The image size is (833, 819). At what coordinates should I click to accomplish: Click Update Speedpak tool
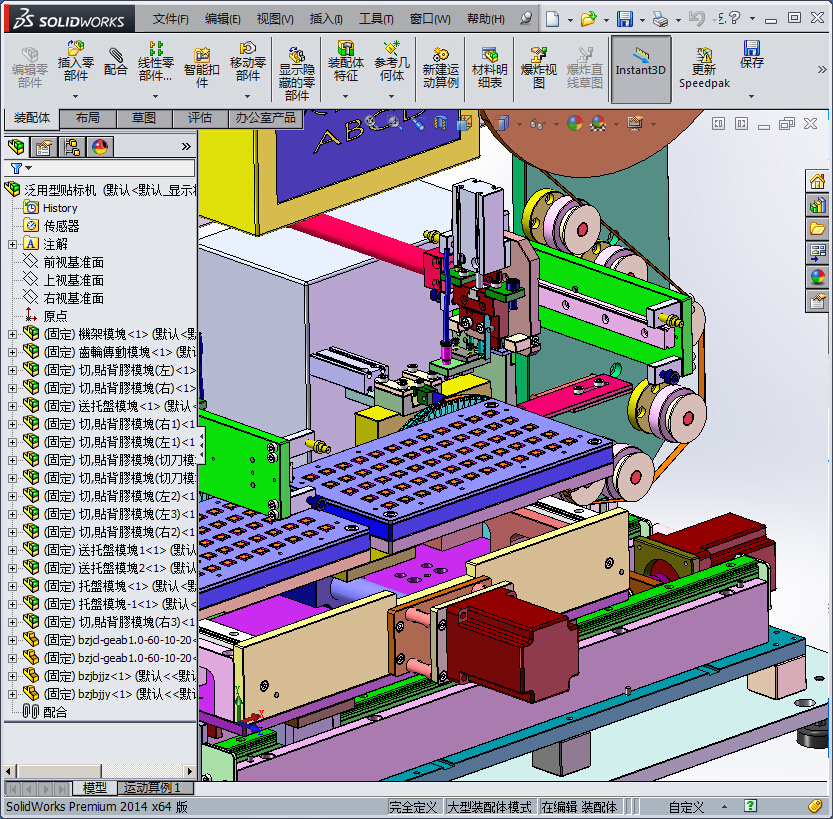[x=704, y=67]
